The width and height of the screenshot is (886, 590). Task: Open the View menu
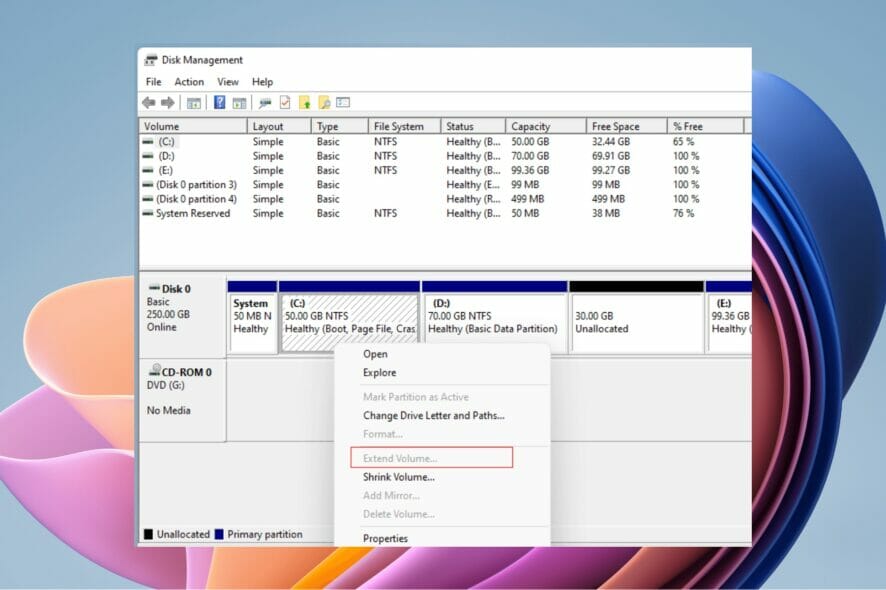(228, 82)
